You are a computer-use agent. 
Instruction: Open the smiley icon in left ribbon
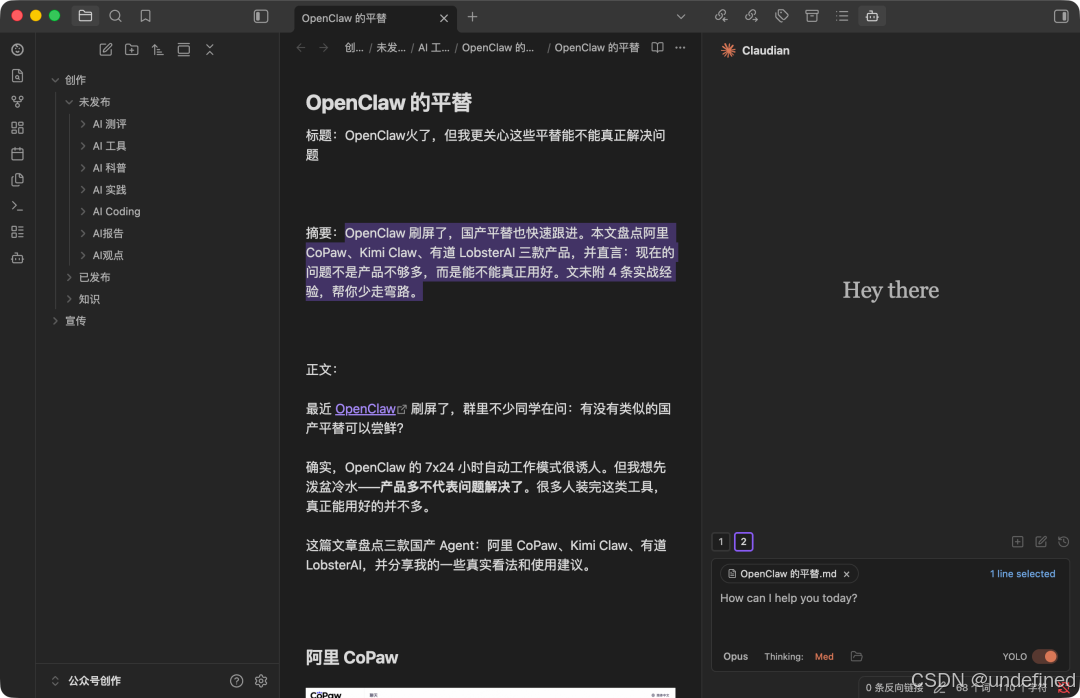18,50
